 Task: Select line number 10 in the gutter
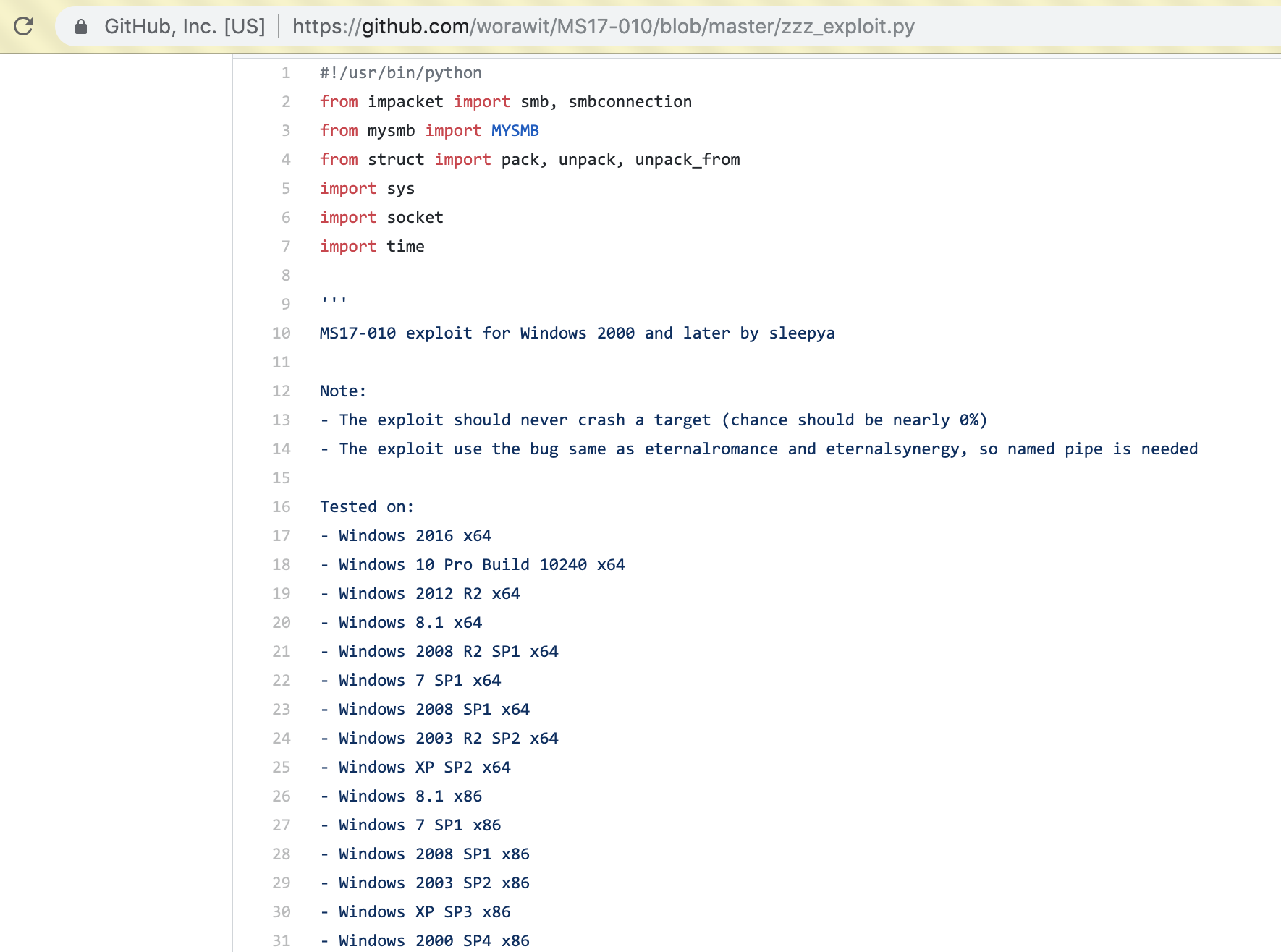click(282, 333)
